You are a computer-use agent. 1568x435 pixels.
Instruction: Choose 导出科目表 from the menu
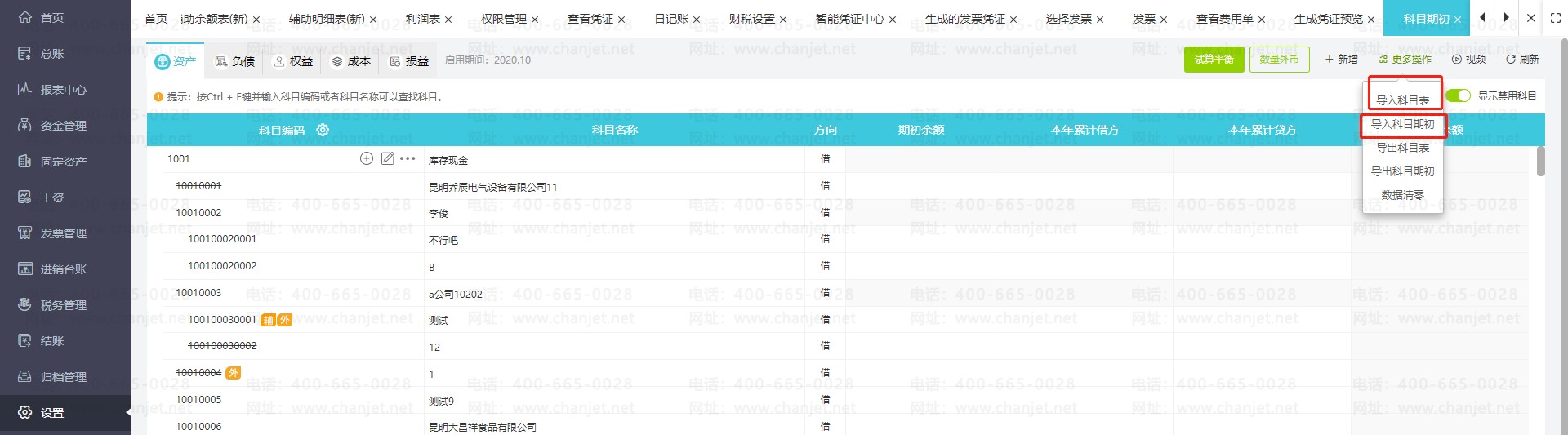click(x=1403, y=148)
